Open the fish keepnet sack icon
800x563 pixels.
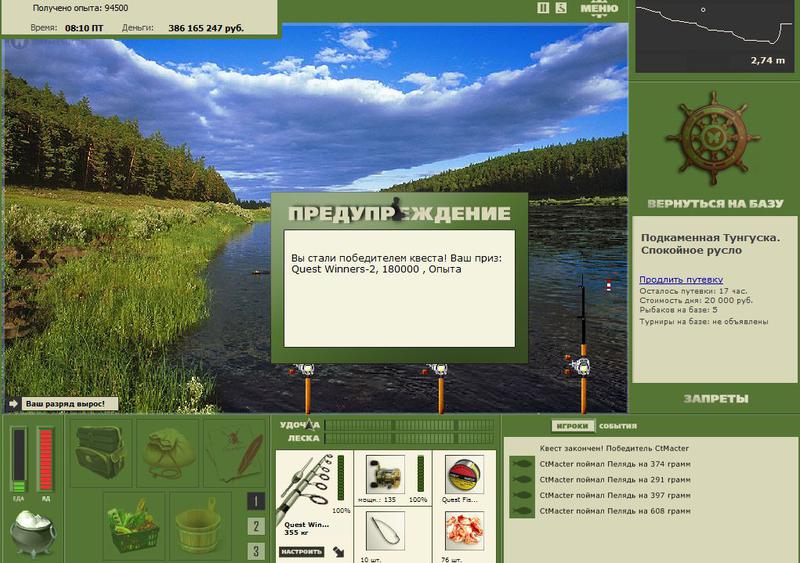click(167, 452)
